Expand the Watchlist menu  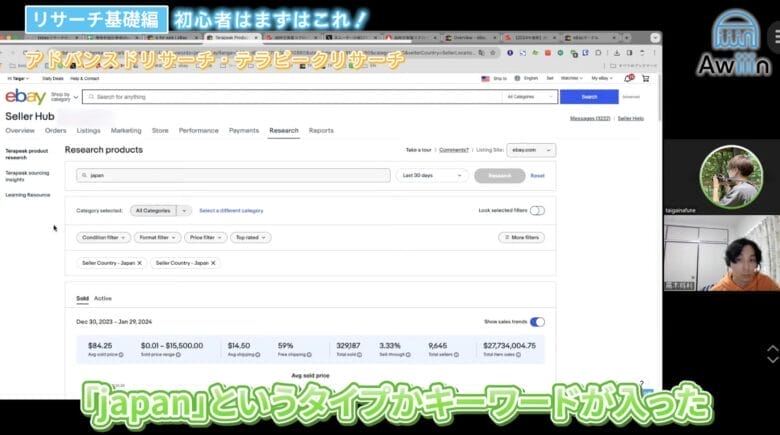572,78
